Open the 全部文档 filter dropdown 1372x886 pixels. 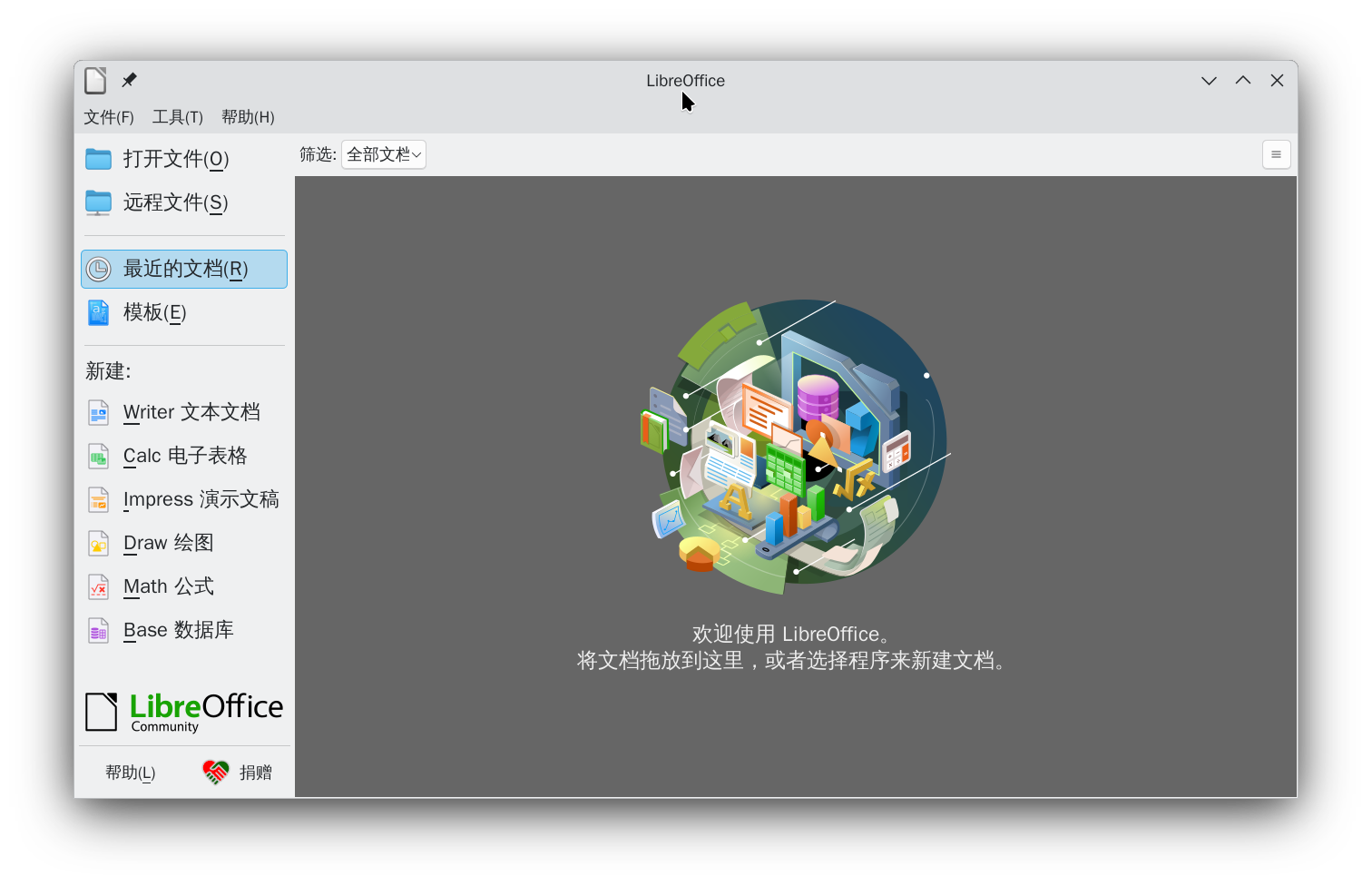point(383,154)
